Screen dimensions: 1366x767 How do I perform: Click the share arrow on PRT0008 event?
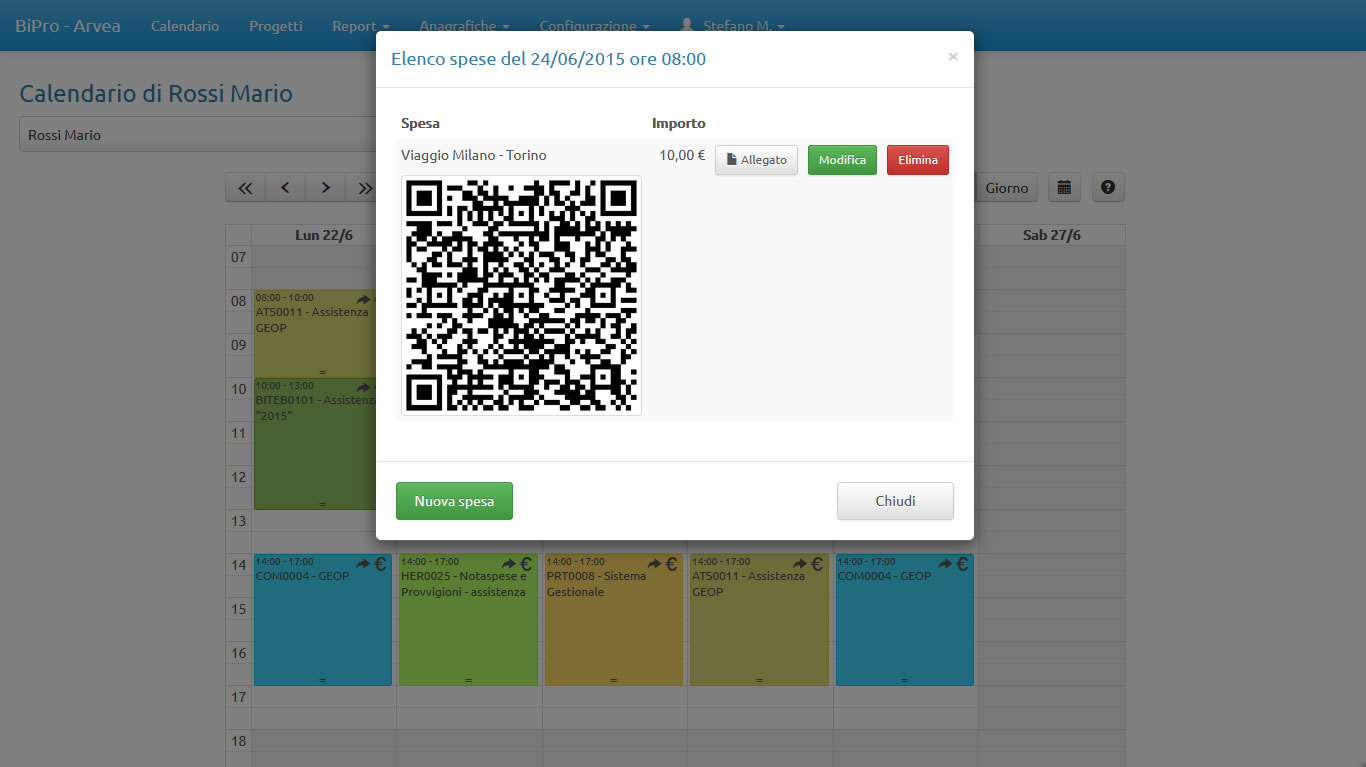pos(654,564)
